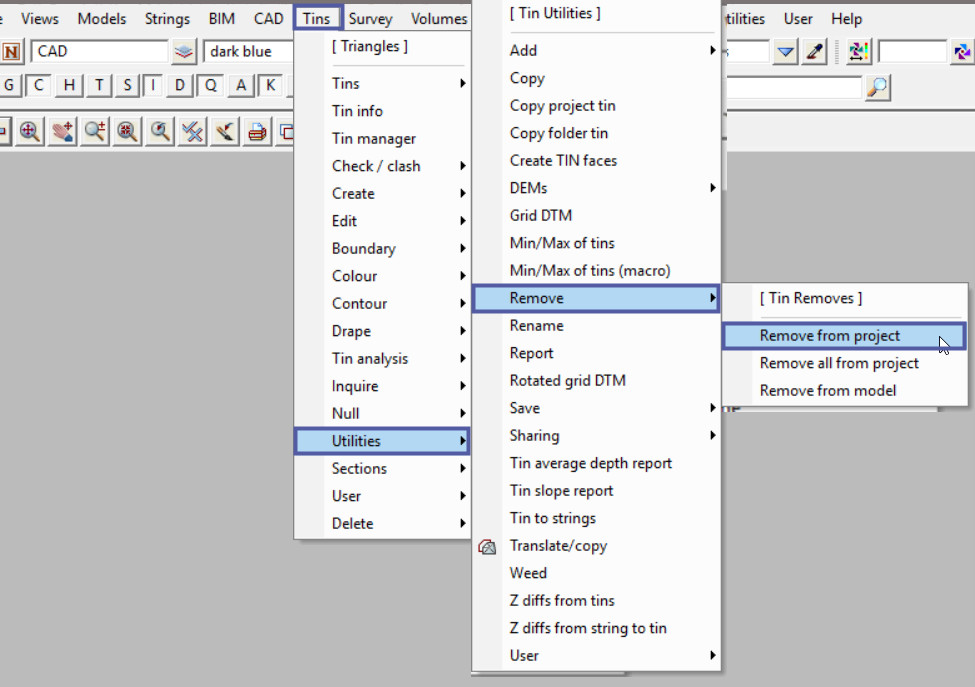The width and height of the screenshot is (975, 687).
Task: Open the Survey menu
Action: pyautogui.click(x=370, y=19)
